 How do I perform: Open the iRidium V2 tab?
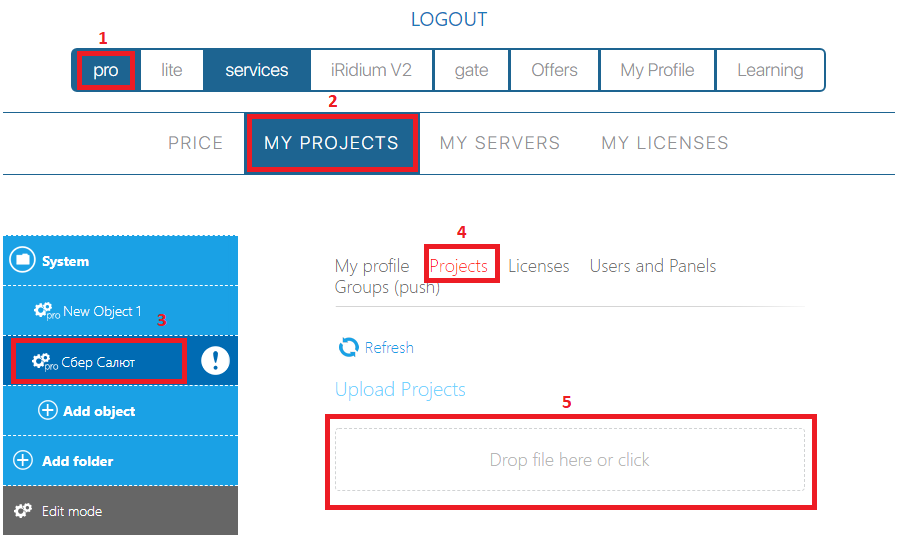(371, 70)
